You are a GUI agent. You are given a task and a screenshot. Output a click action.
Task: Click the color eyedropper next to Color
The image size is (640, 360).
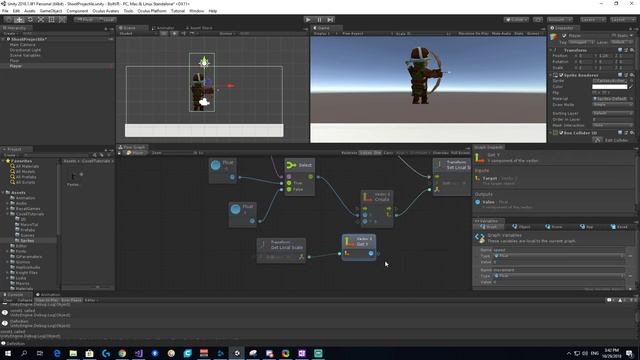pos(631,87)
